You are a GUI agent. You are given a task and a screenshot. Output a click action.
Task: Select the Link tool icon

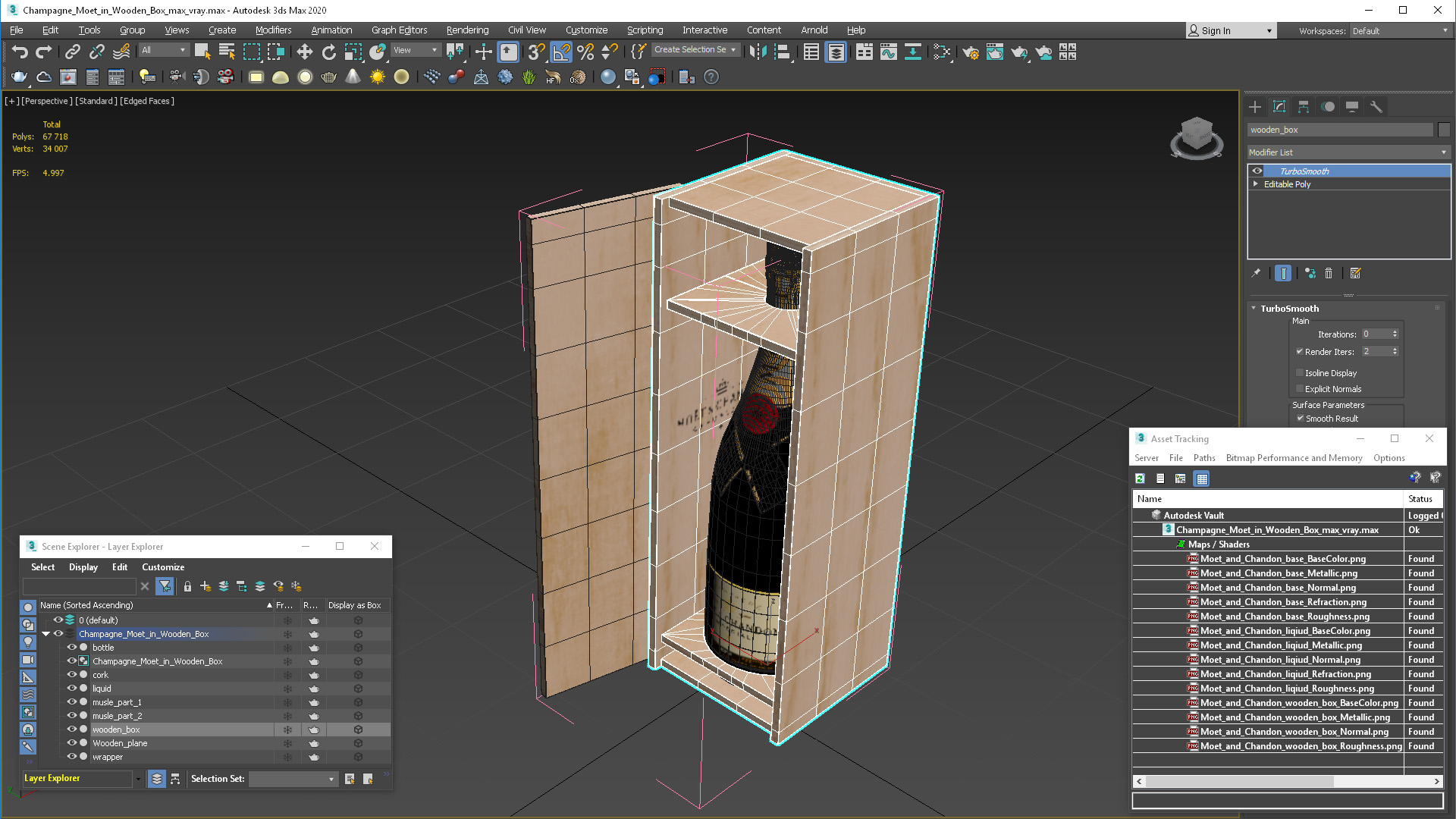pyautogui.click(x=72, y=52)
